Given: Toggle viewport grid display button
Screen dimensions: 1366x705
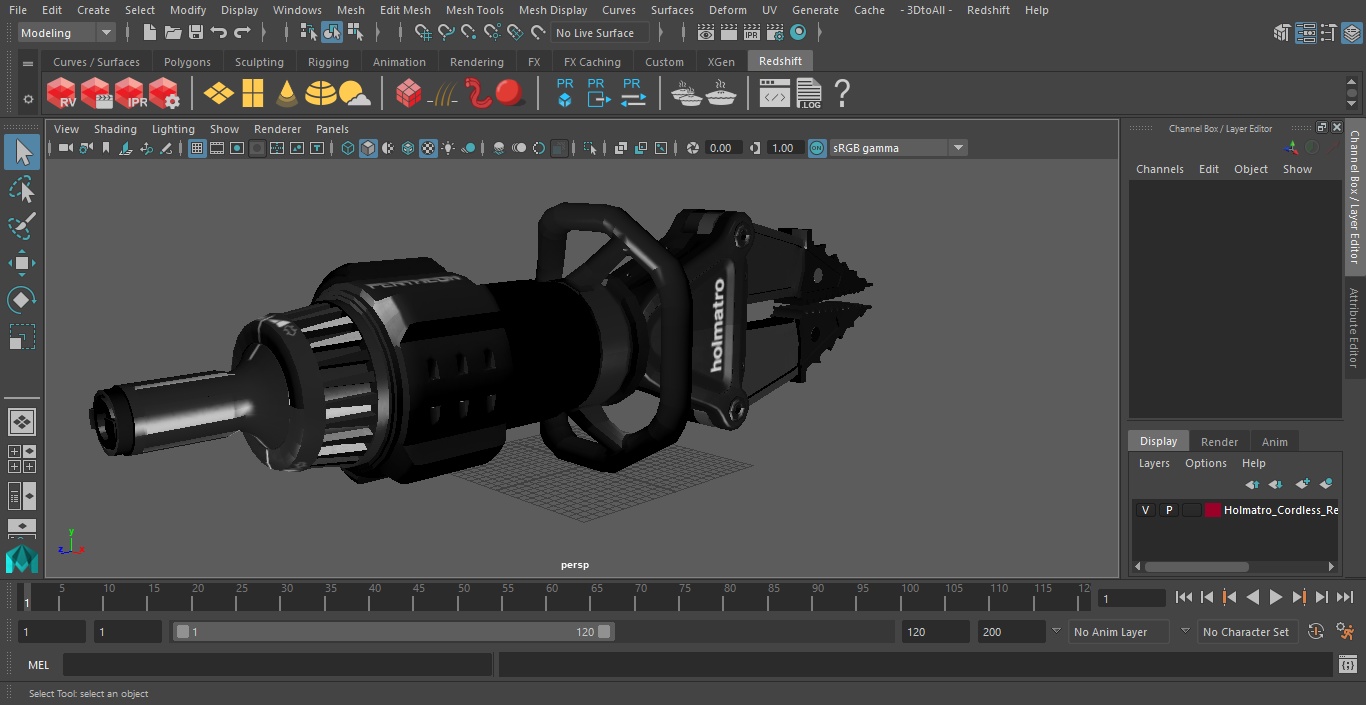Looking at the screenshot, I should [x=197, y=148].
